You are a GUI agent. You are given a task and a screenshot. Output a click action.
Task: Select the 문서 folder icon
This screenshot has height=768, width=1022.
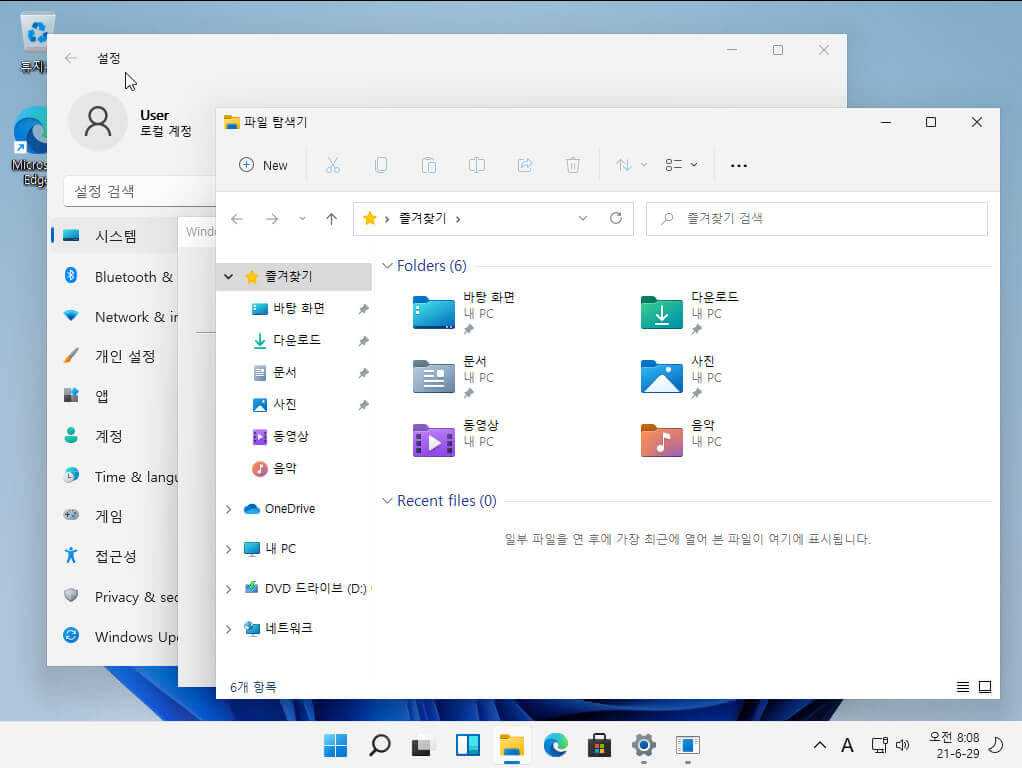(x=433, y=377)
